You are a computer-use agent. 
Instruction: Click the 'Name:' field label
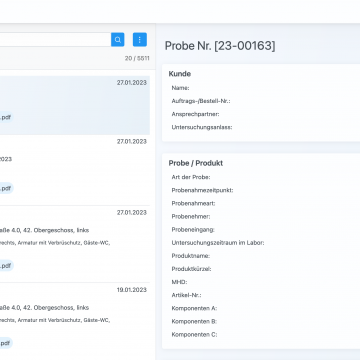pyautogui.click(x=180, y=88)
